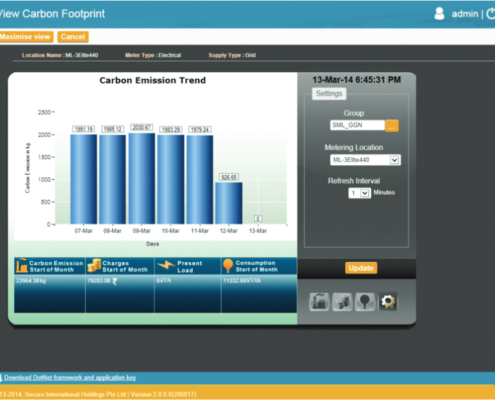Open the charges coins icon button

click(x=342, y=302)
